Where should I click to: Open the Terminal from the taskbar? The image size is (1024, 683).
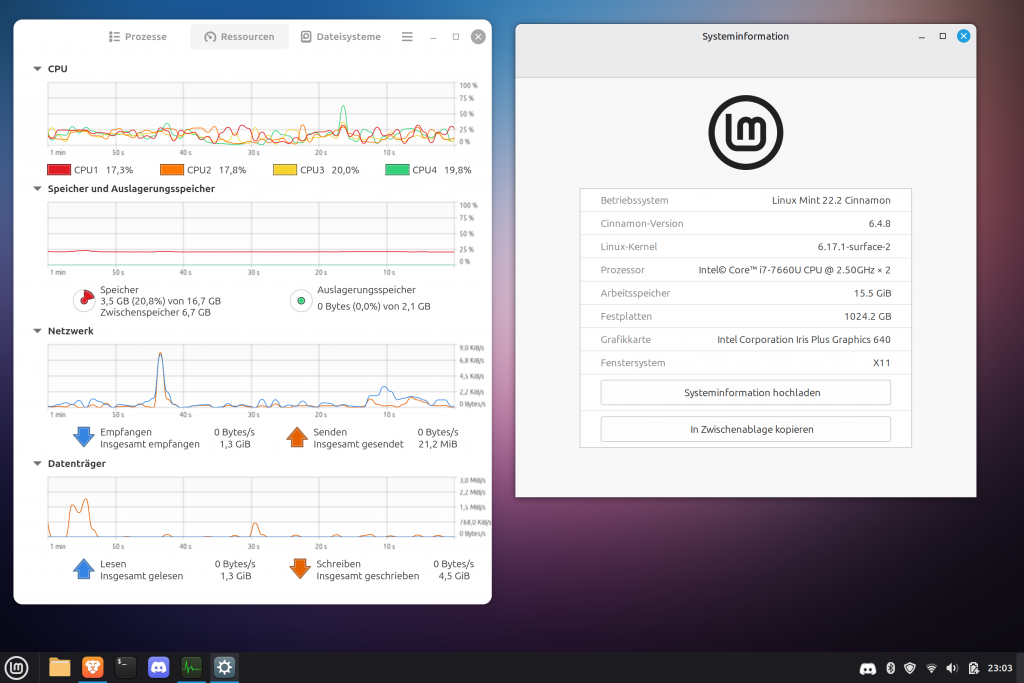(125, 667)
